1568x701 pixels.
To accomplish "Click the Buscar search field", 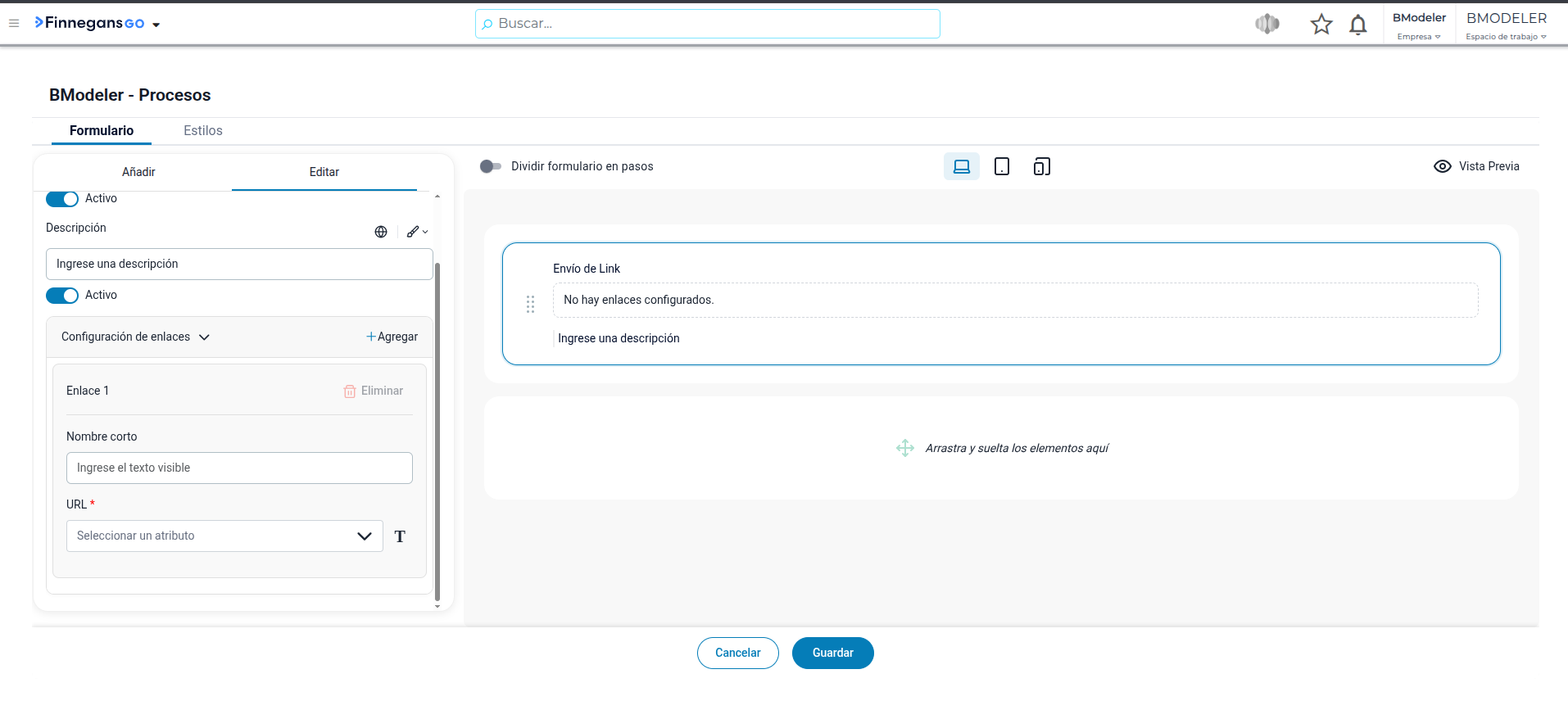I will point(707,24).
